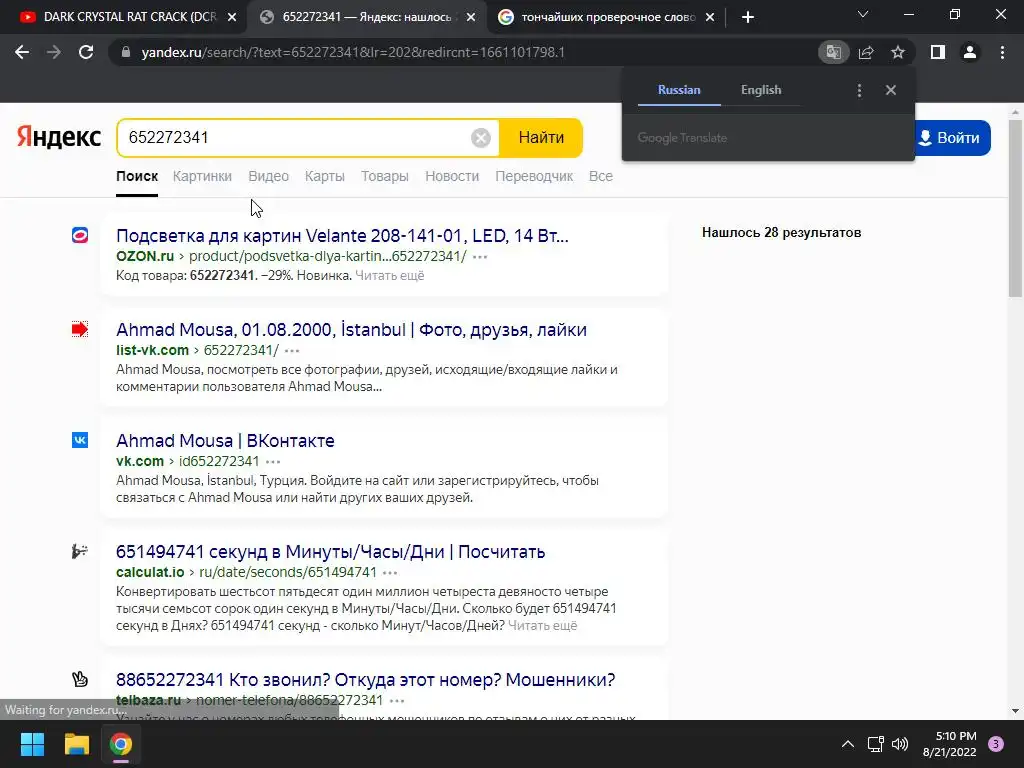This screenshot has width=1024, height=768.
Task: Open the volume control in system tray
Action: point(900,744)
